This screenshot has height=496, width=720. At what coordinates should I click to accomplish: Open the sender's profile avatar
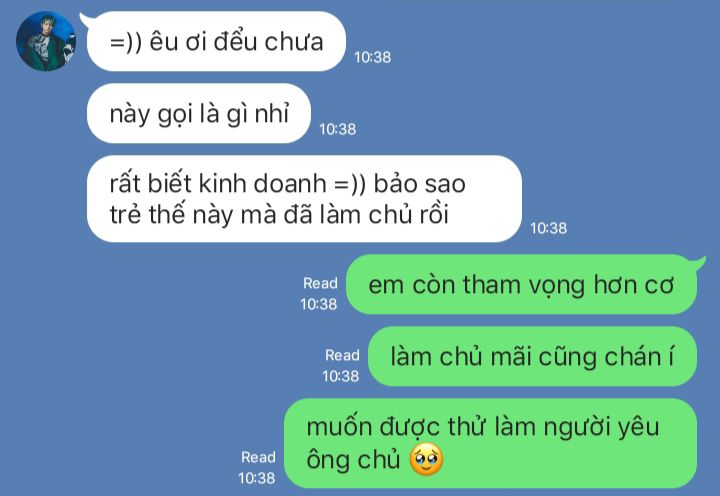46,41
